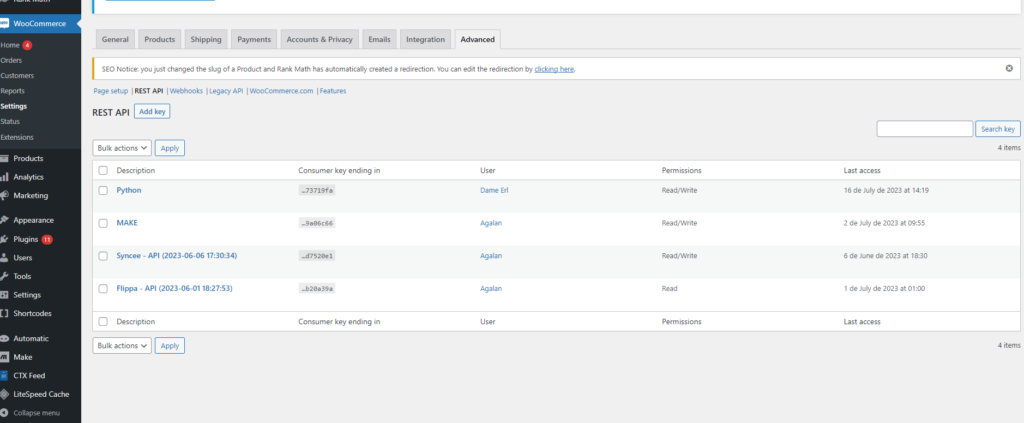Check the MAKE key row checkbox

coord(103,223)
